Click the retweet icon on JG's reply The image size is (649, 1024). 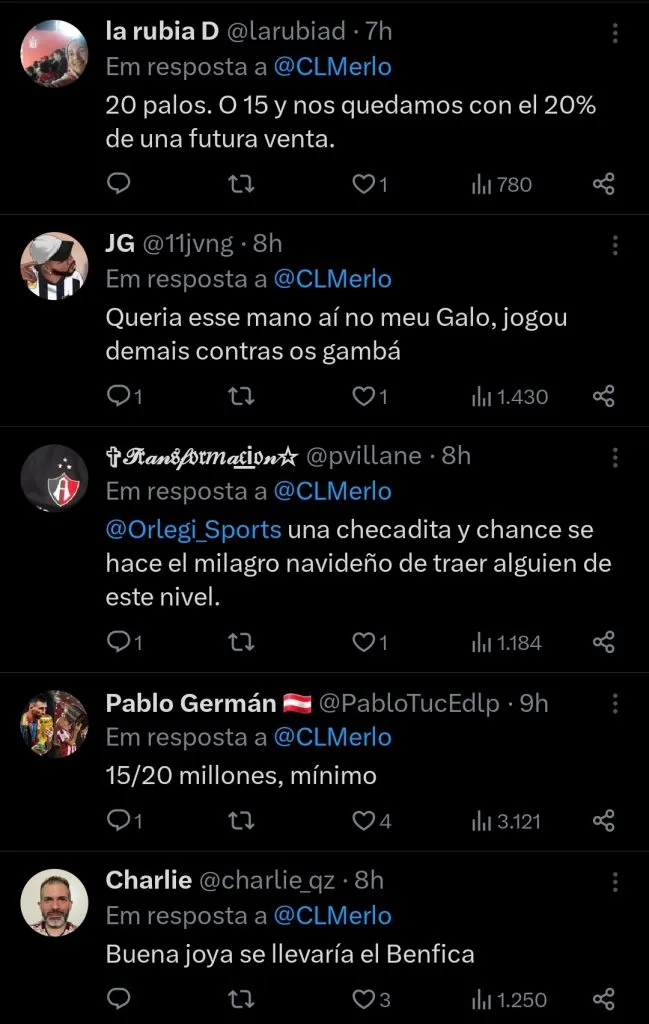[x=240, y=396]
